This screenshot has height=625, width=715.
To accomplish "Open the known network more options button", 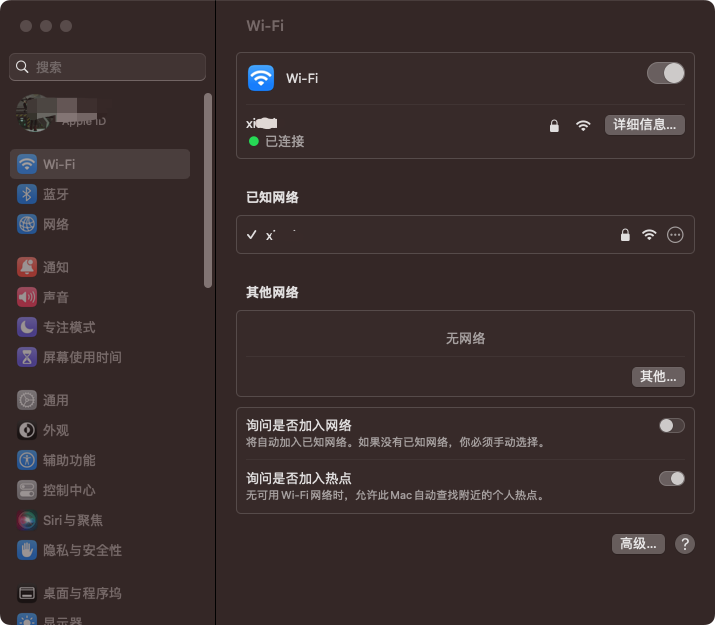I will click(675, 235).
